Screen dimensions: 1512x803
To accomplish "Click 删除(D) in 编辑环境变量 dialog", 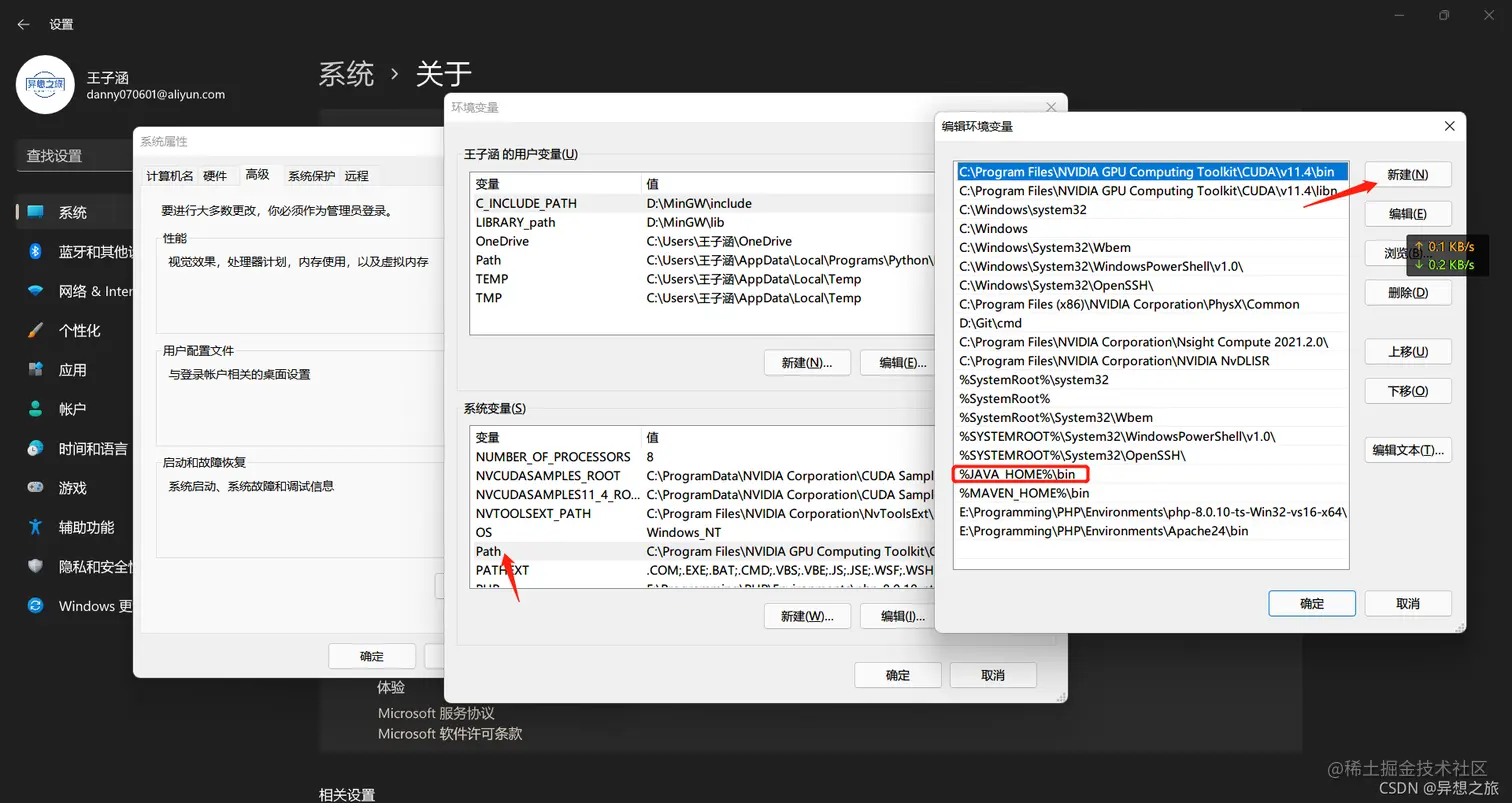I will (1408, 292).
